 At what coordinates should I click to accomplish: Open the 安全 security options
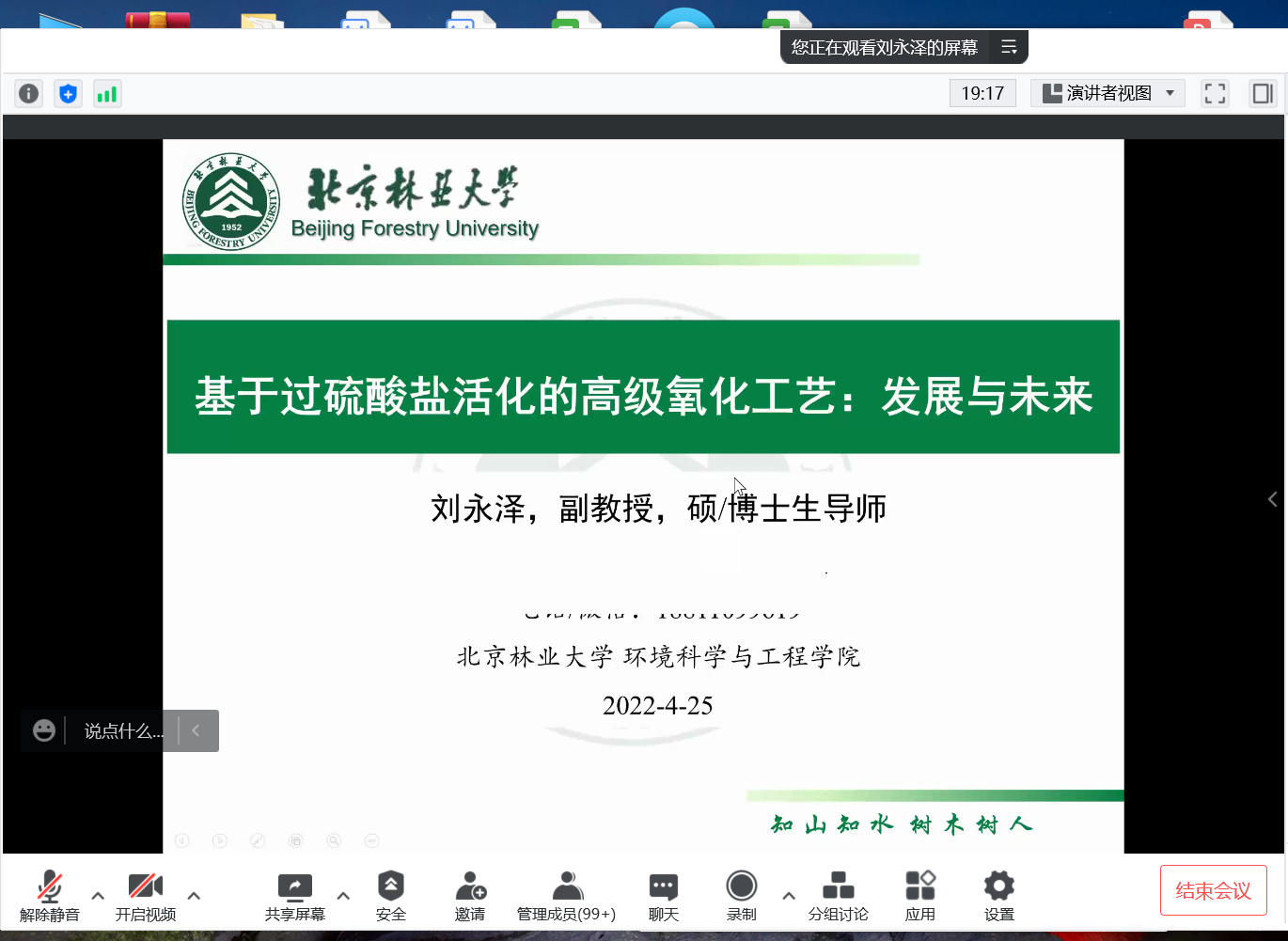click(390, 895)
